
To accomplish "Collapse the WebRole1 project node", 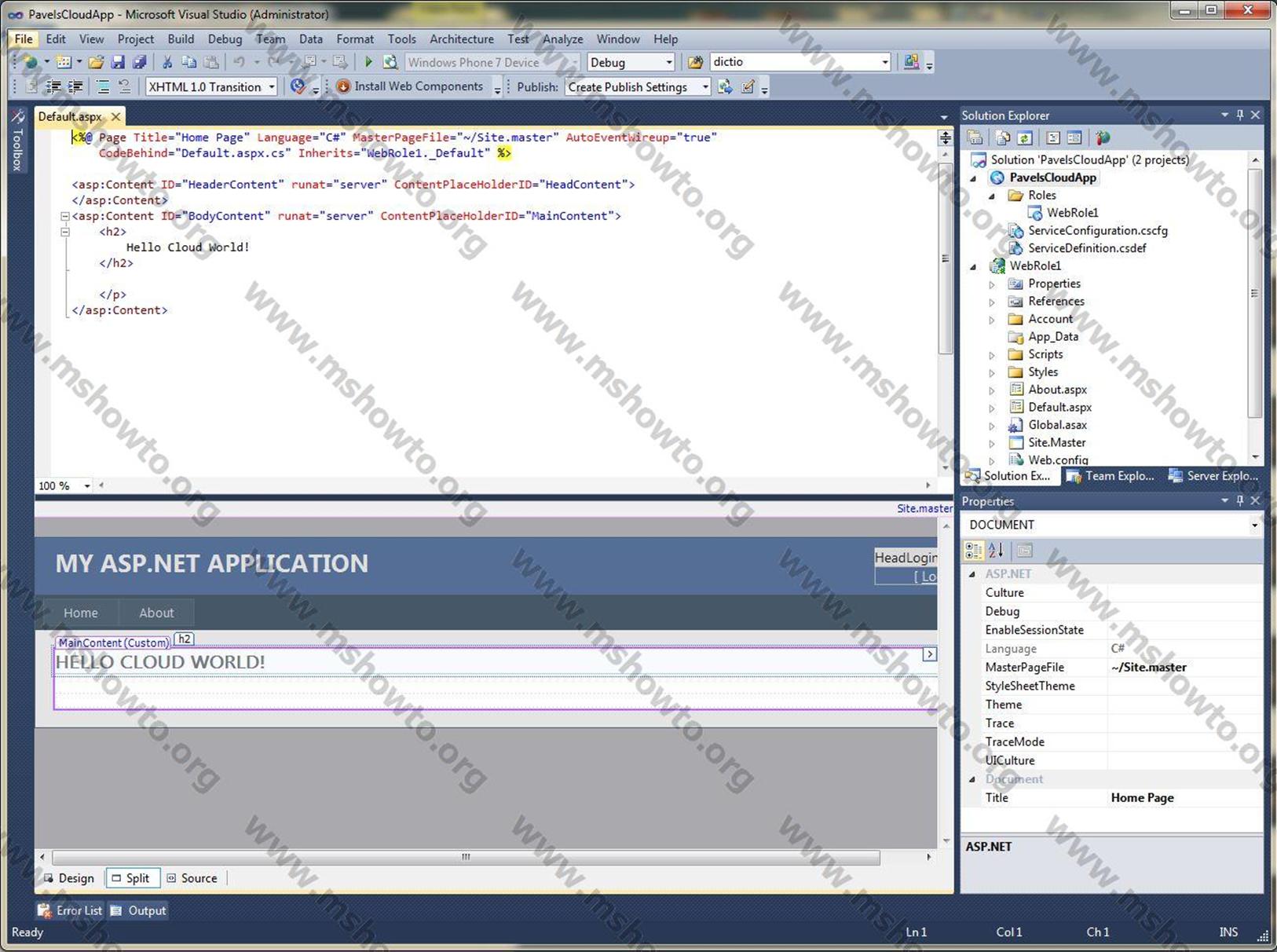I will pyautogui.click(x=974, y=266).
